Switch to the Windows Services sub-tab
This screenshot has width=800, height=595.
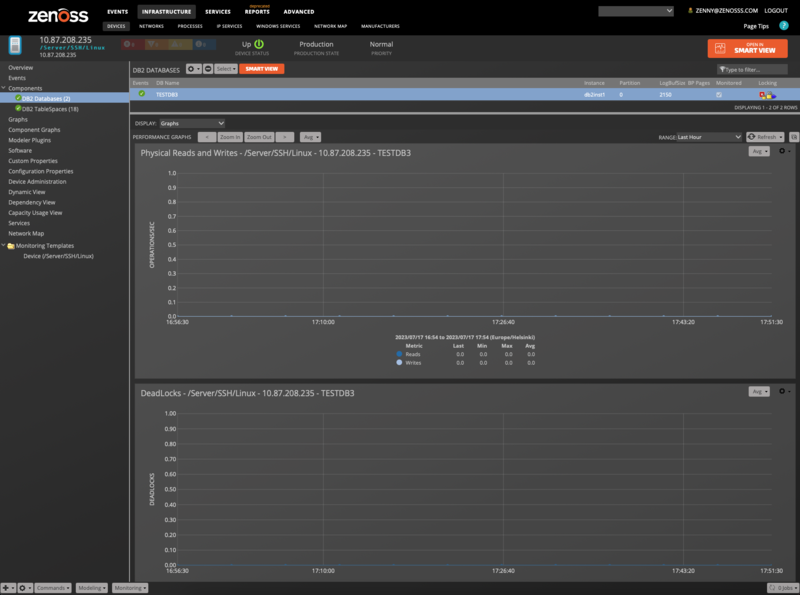(x=278, y=26)
